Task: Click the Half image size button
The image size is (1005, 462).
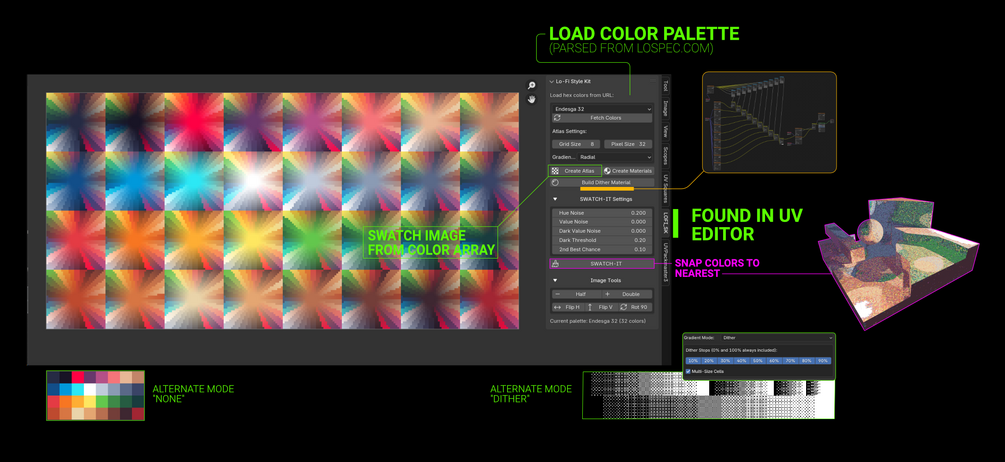Action: (576, 294)
